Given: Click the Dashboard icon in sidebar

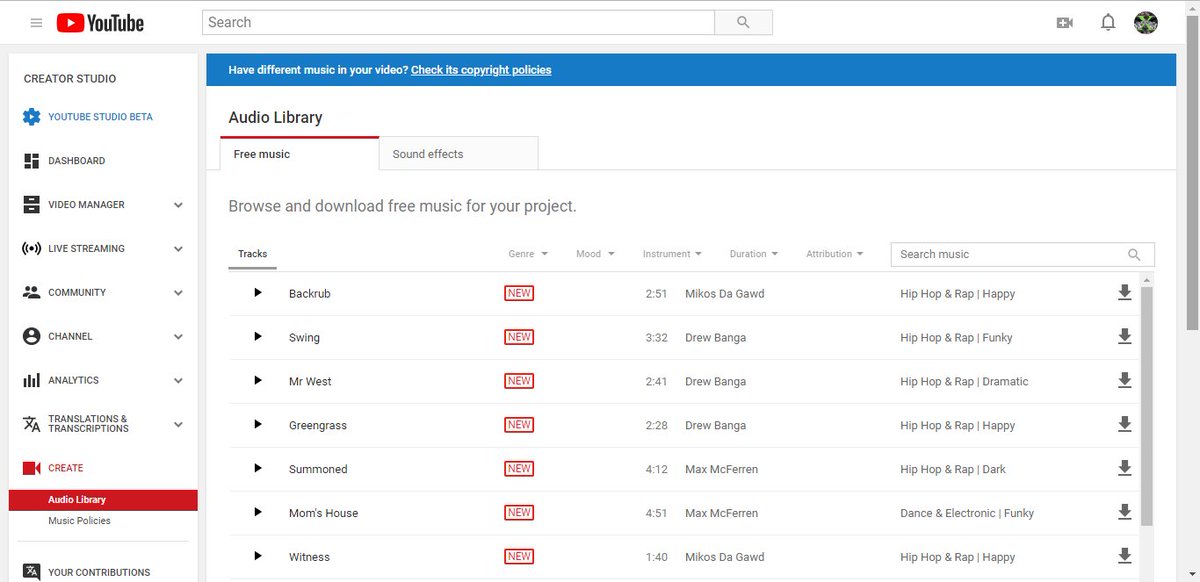Looking at the screenshot, I should (x=31, y=161).
